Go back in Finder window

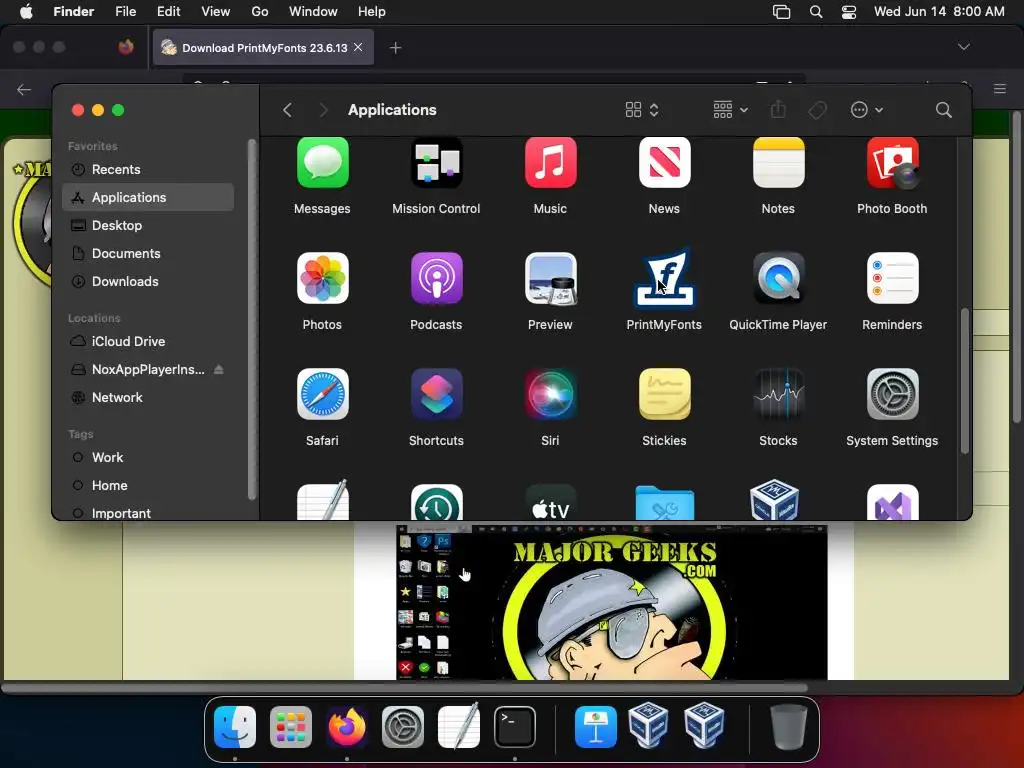(x=287, y=110)
